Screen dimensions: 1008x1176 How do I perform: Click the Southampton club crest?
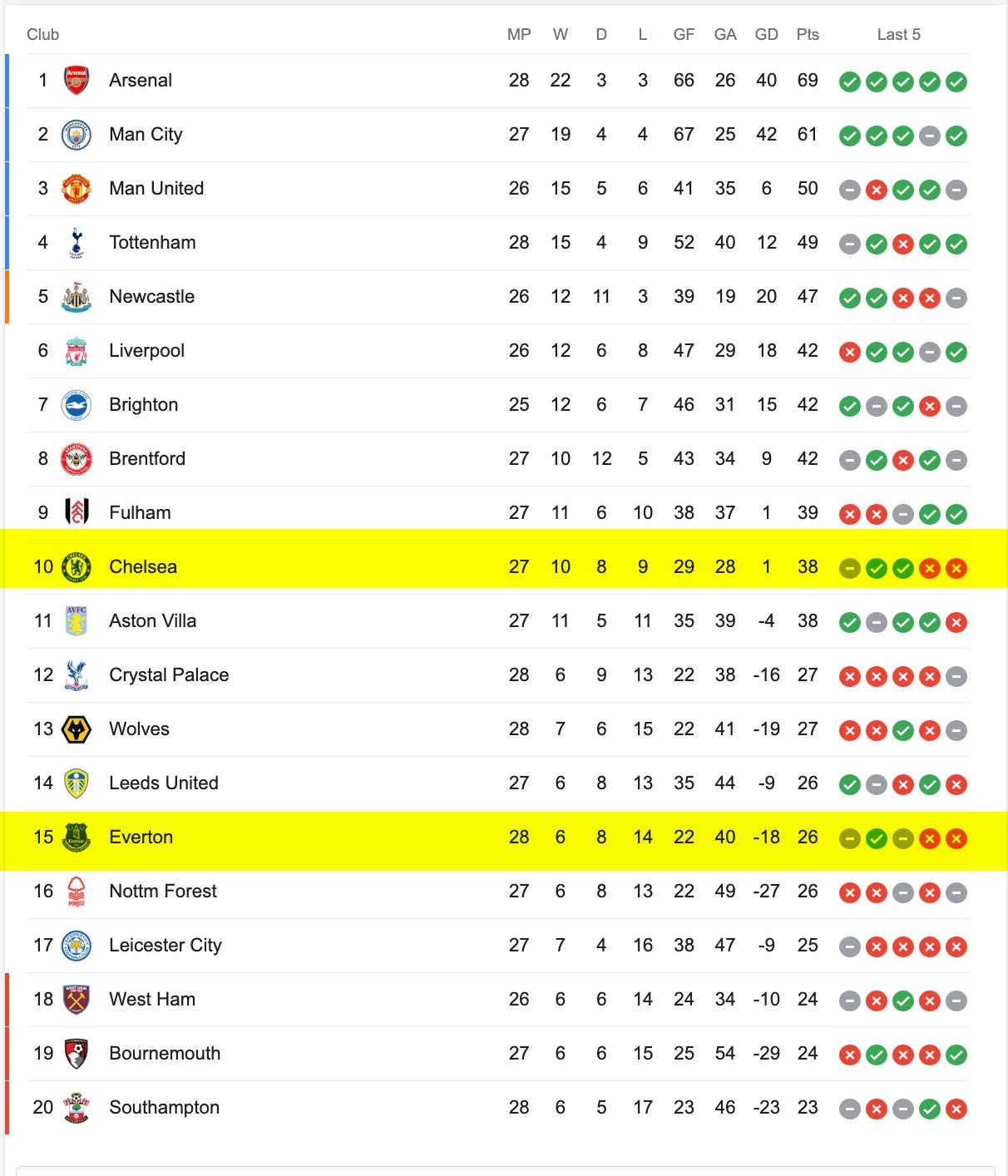point(77,1108)
